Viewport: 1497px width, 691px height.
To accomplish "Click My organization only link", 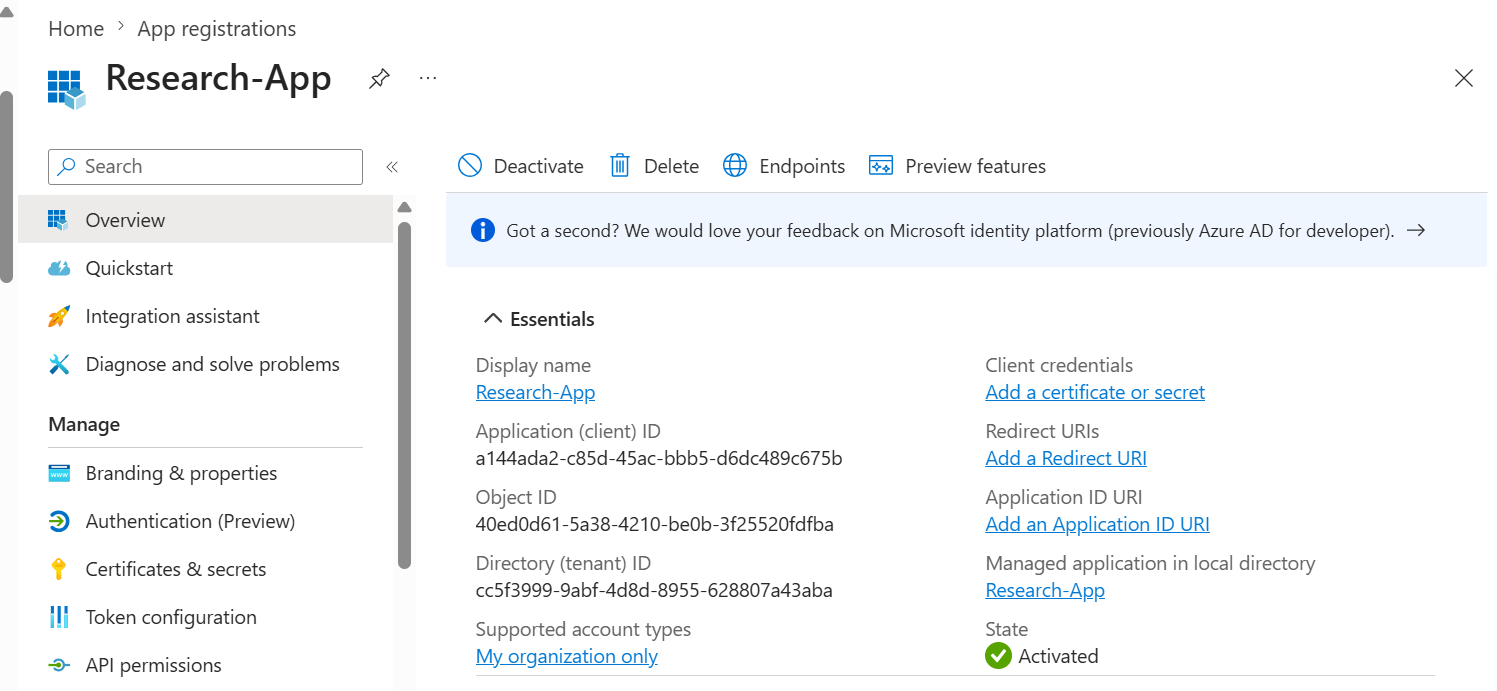I will (x=567, y=656).
